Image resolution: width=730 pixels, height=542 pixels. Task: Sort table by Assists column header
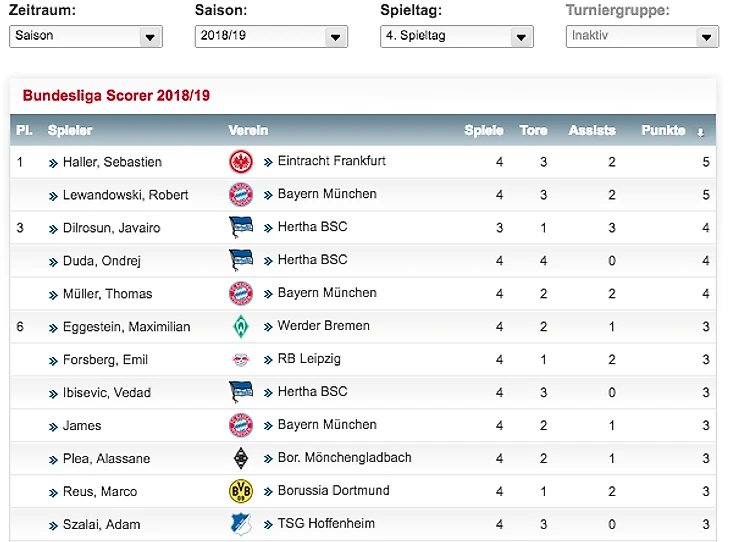pos(592,131)
